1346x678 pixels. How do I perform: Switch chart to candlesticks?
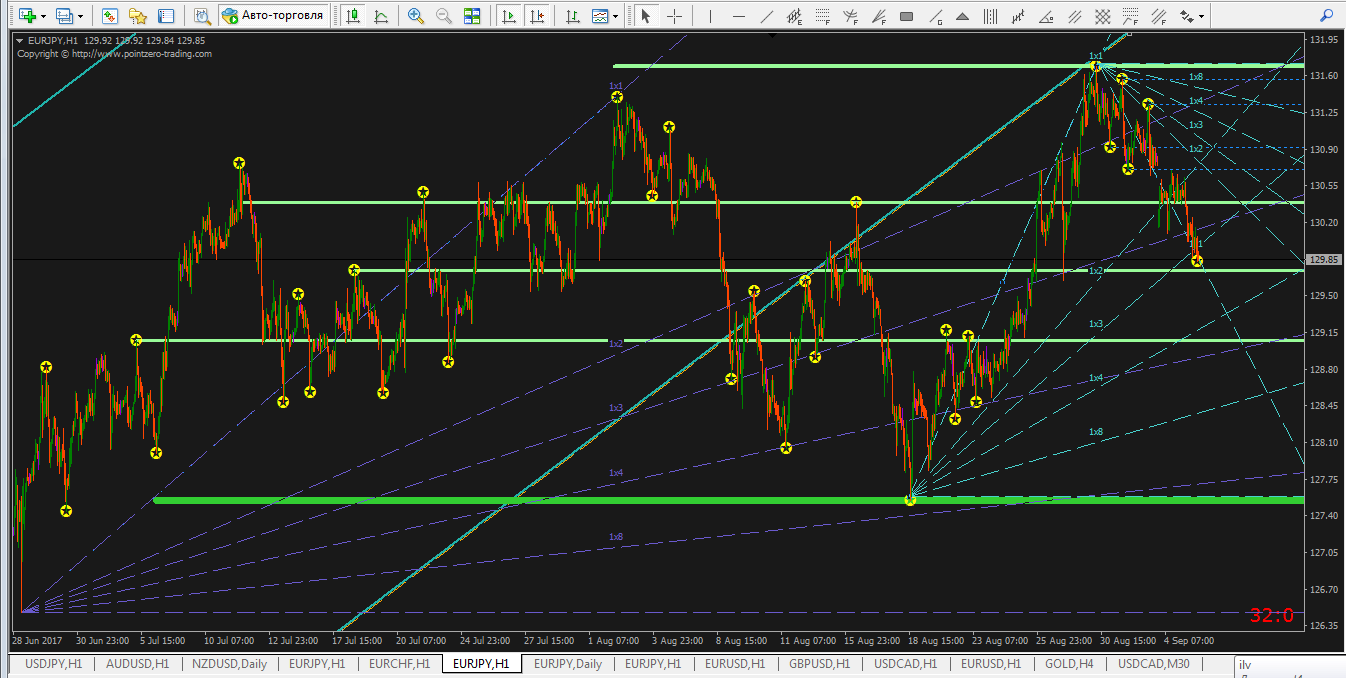tap(353, 16)
